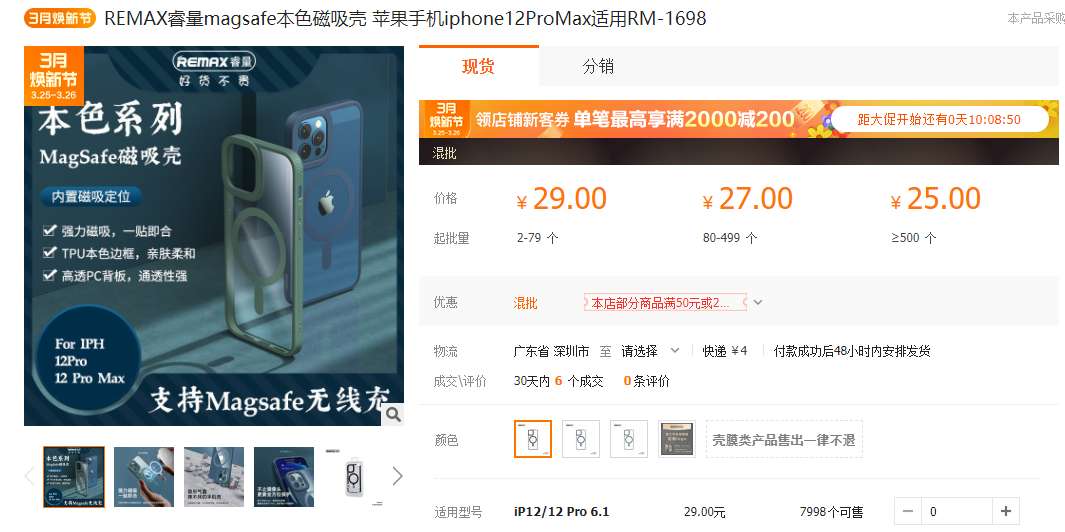Click the 3月焕新节 coupon banner
The height and width of the screenshot is (532, 1065).
coord(738,119)
